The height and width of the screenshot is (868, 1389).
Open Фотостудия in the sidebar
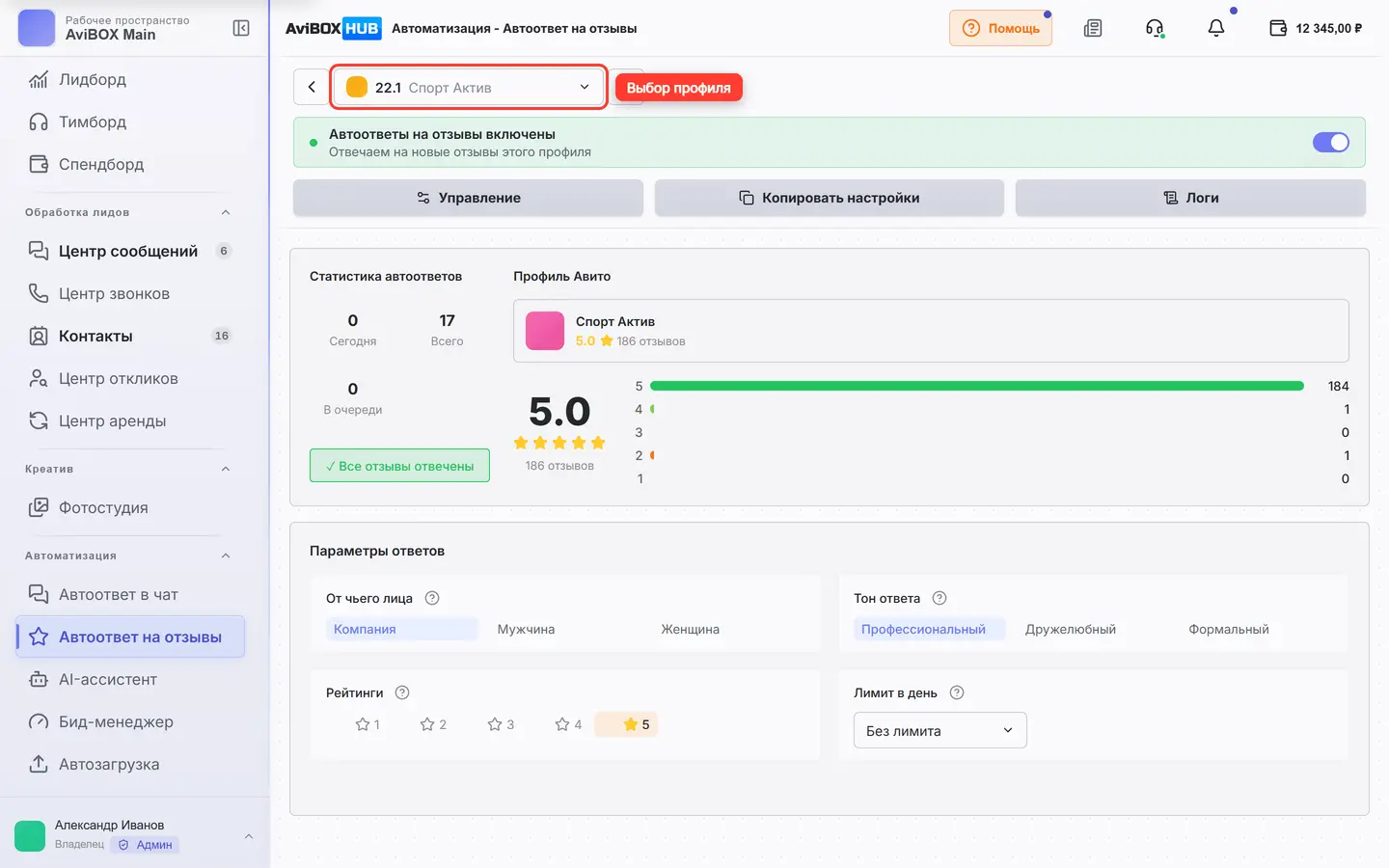point(130,507)
